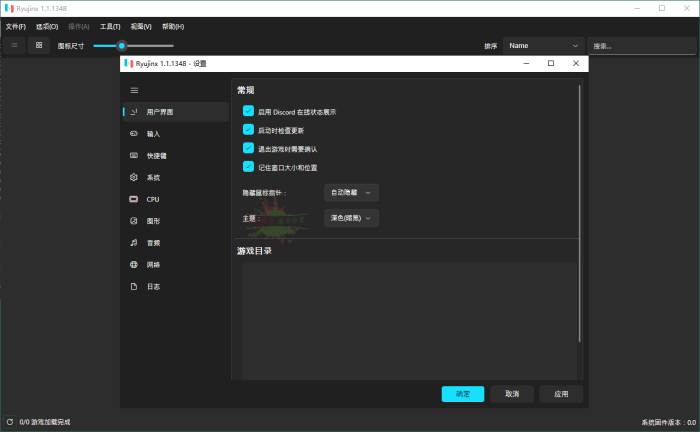This screenshot has width=700, height=432.
Task: Click the graphics icon beside 图形
Action: pos(133,220)
